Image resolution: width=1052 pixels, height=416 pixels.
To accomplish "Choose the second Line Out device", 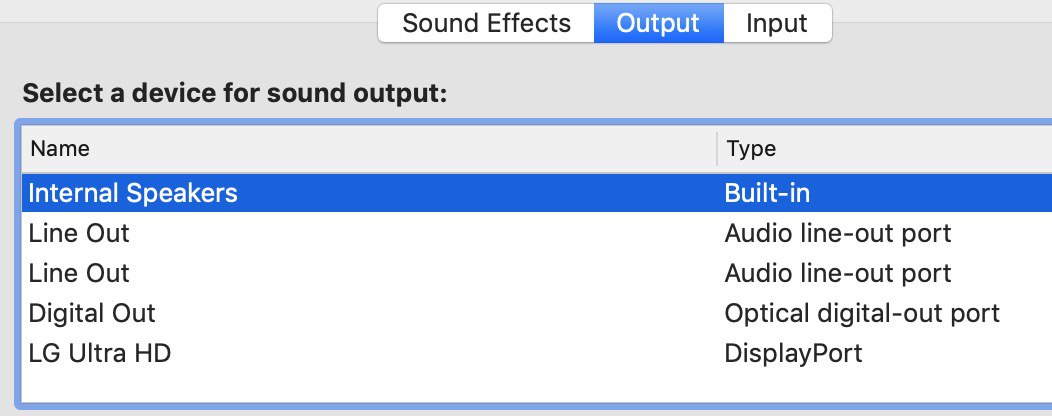I will tap(537, 273).
